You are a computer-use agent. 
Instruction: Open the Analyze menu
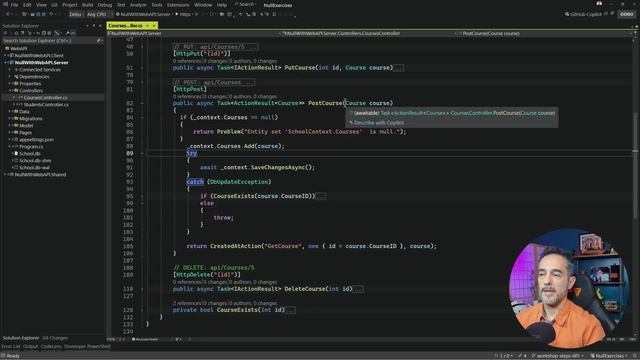138,5
